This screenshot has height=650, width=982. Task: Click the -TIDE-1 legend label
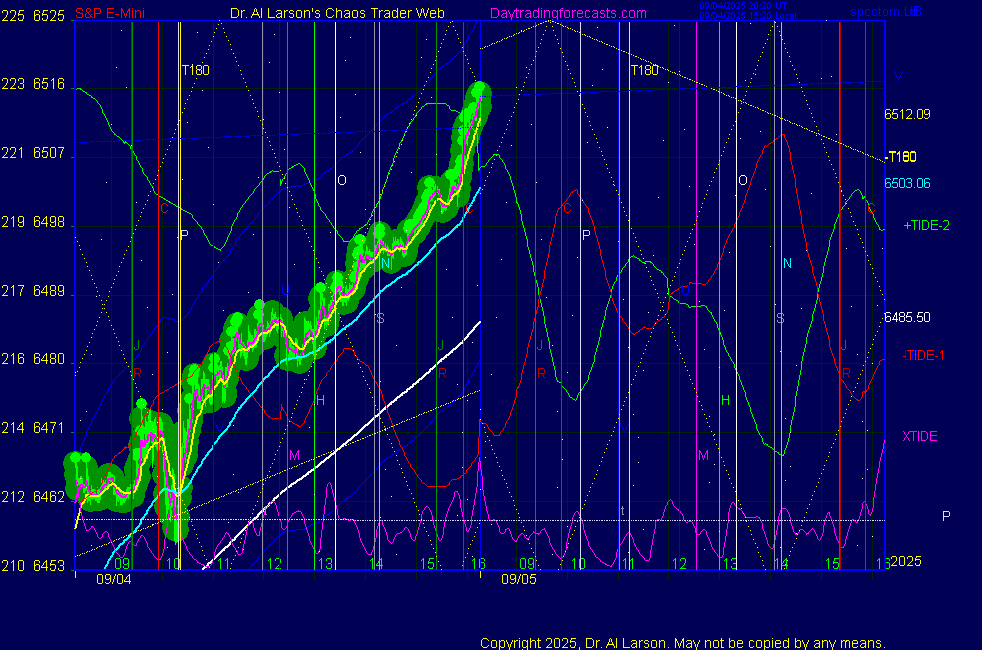(x=923, y=355)
